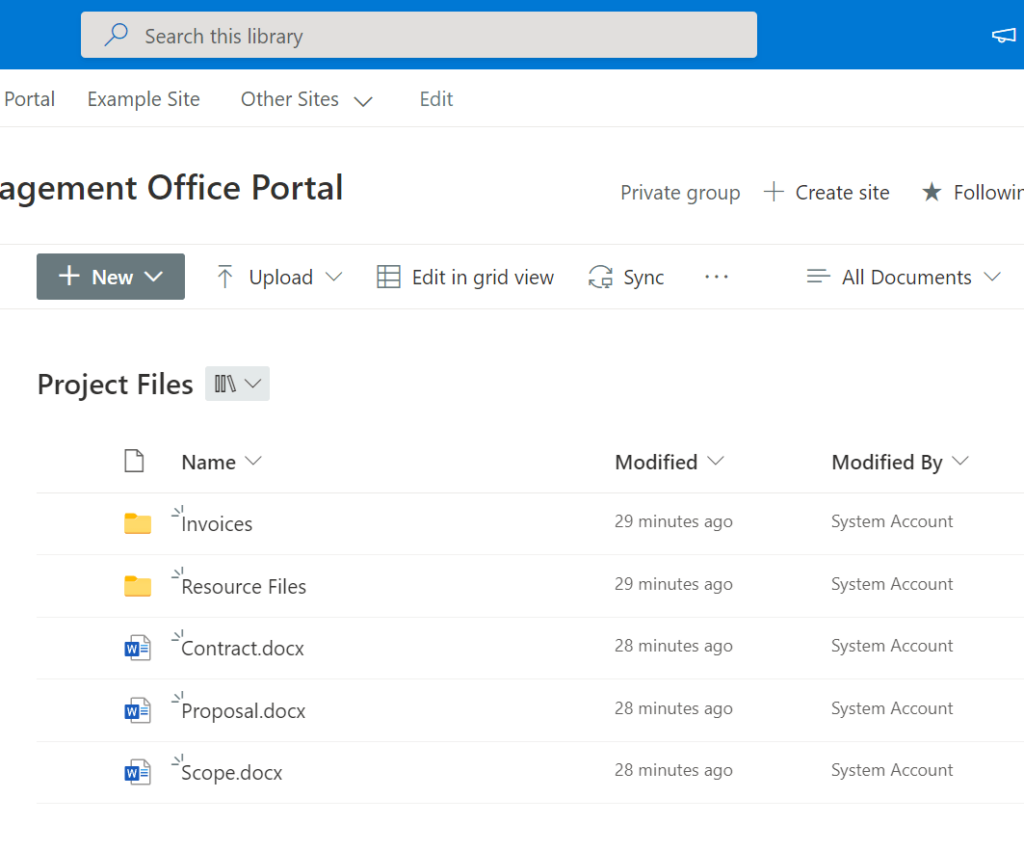Image resolution: width=1024 pixels, height=851 pixels.
Task: Open Scope.docx
Action: 232,773
